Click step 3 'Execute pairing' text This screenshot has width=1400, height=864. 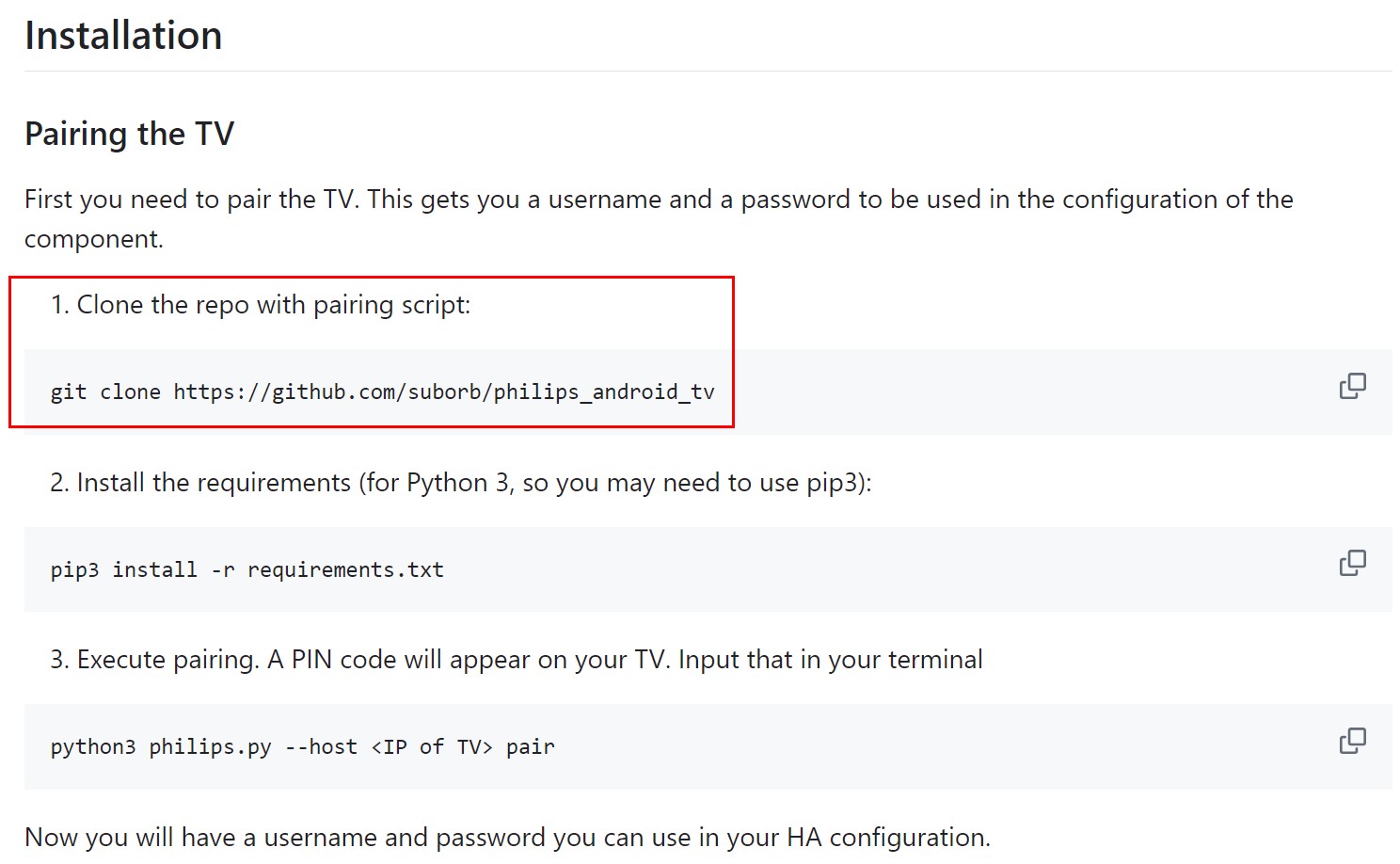click(168, 660)
